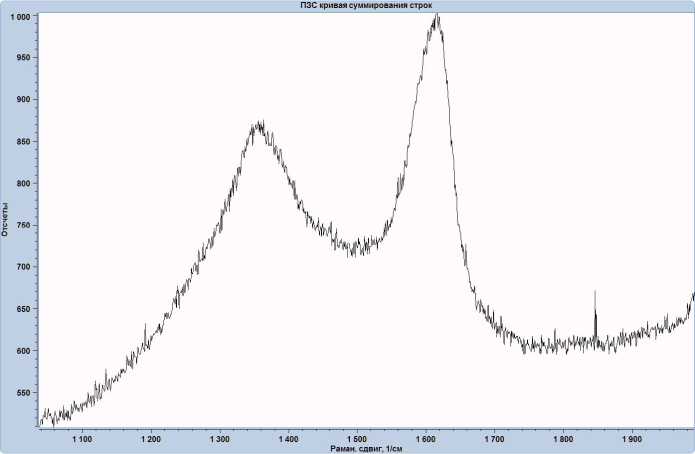
Task: Click the 1 100 tick label on X-axis
Action: point(82,438)
